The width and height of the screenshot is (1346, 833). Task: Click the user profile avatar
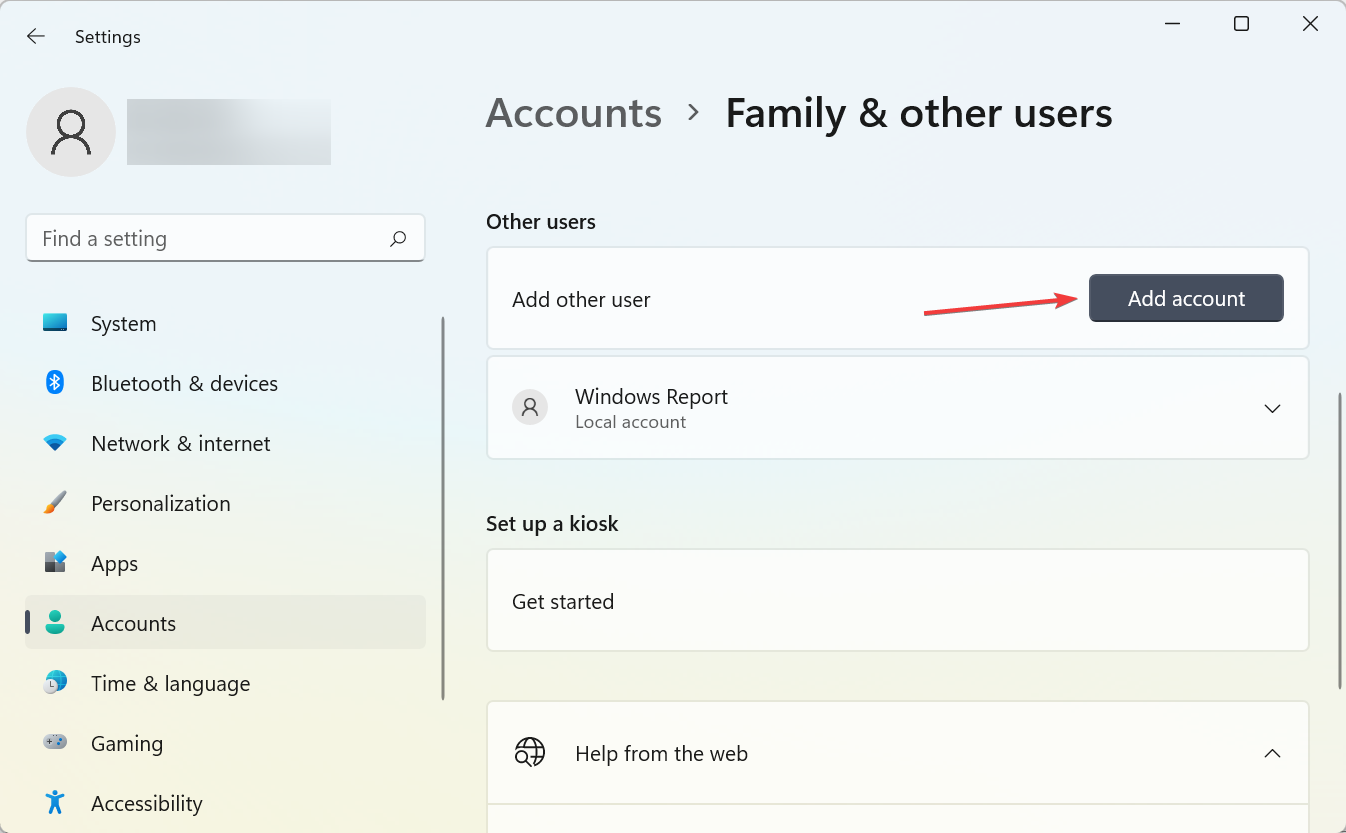(x=71, y=132)
